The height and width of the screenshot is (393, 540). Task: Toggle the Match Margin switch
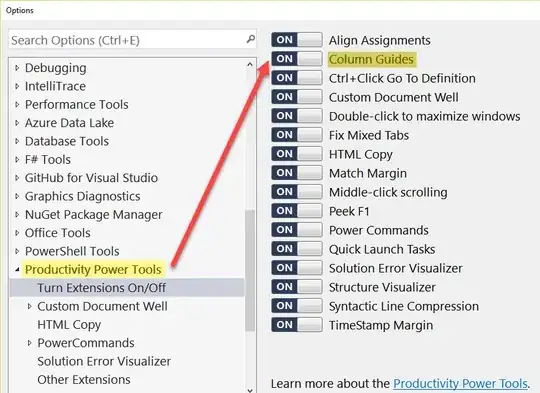297,173
